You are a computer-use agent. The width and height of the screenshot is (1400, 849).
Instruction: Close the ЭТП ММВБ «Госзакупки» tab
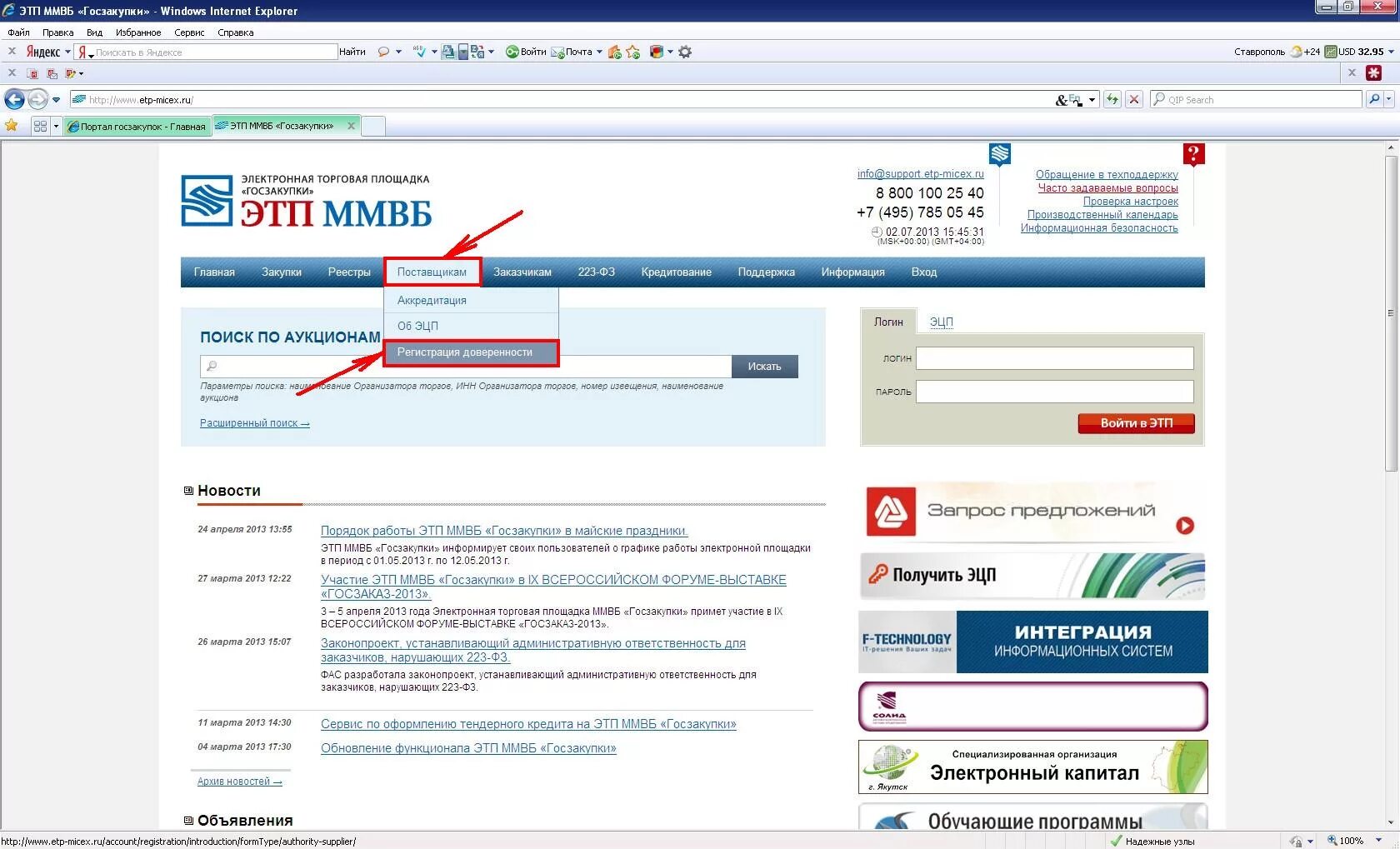pyautogui.click(x=351, y=126)
